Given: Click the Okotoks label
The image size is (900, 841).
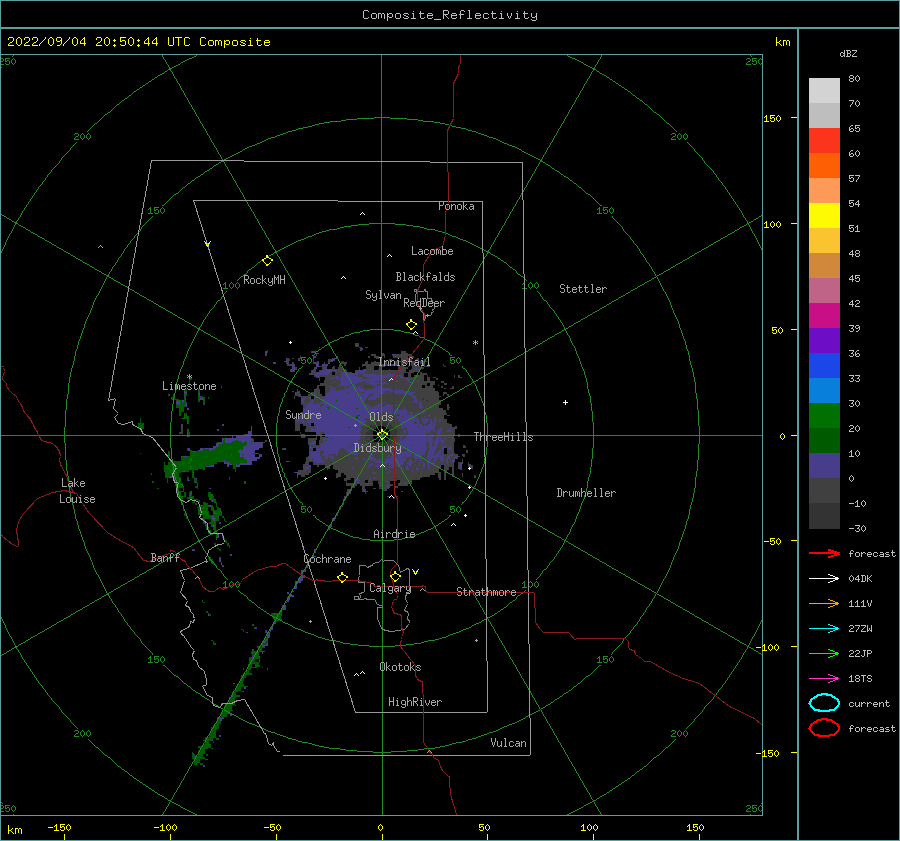Looking at the screenshot, I should point(400,667).
